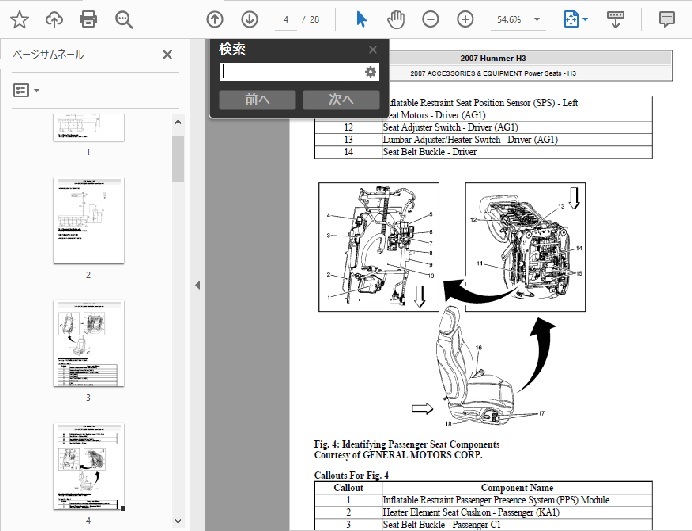Select the page 1 thumbnail
The width and height of the screenshot is (692, 531).
[x=89, y=127]
